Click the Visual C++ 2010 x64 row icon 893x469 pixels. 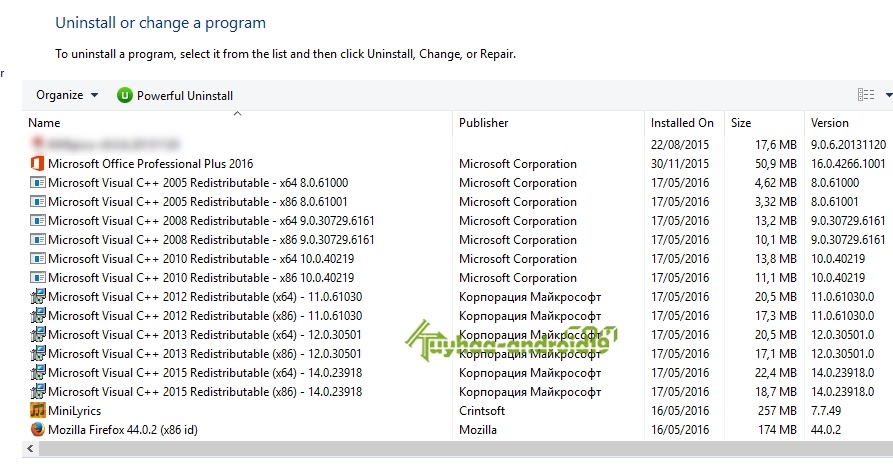coord(37,259)
